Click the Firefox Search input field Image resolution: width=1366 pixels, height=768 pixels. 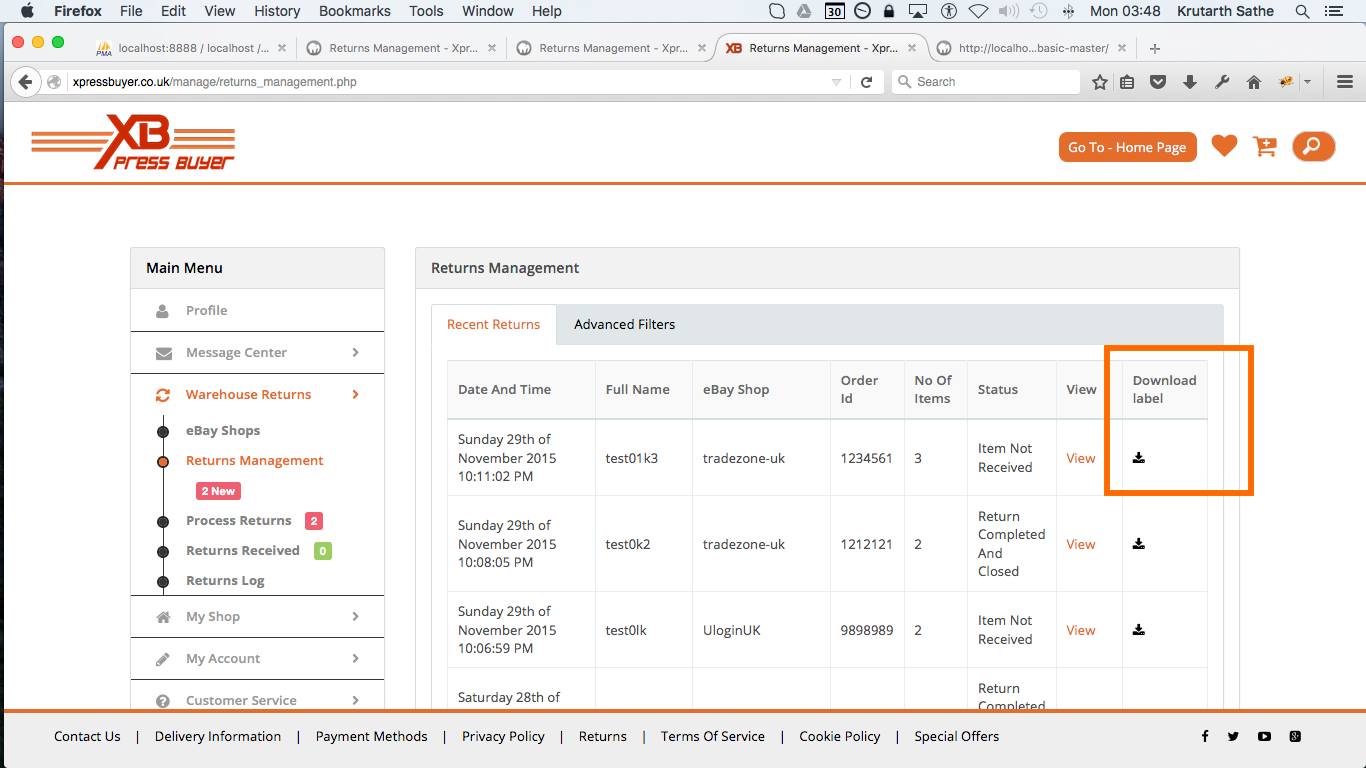tap(990, 82)
